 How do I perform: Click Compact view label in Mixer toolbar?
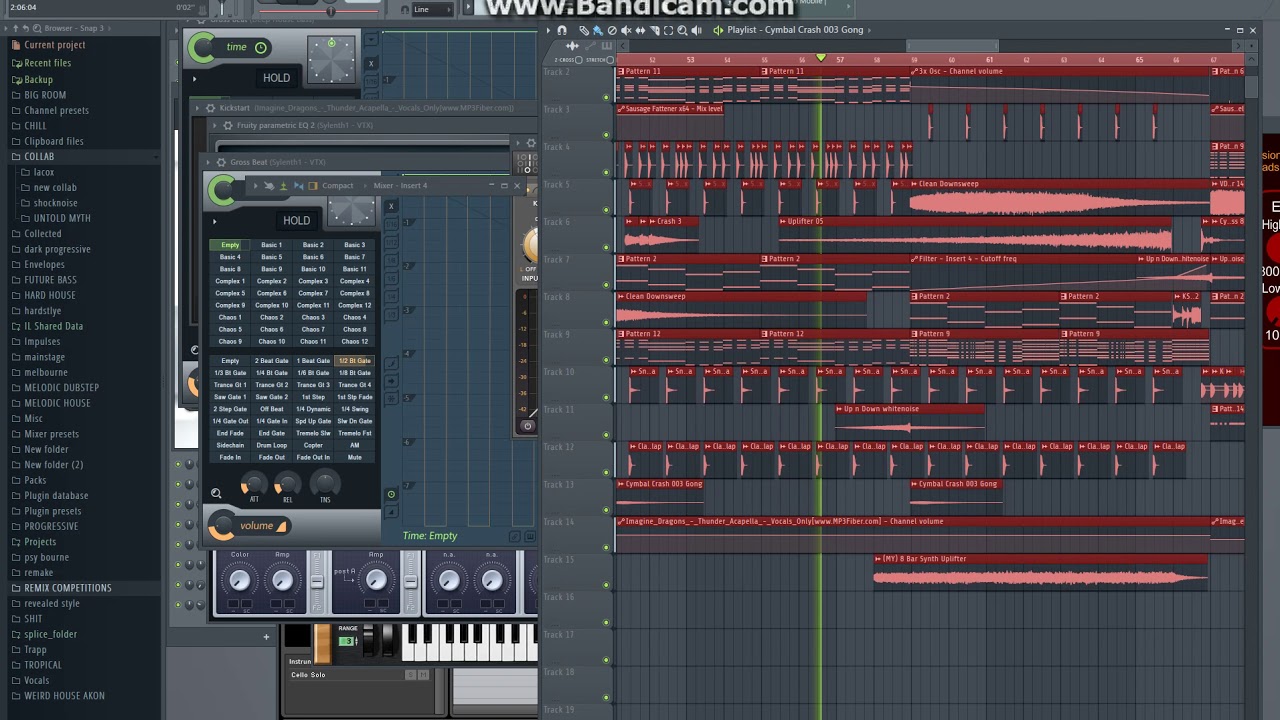337,185
